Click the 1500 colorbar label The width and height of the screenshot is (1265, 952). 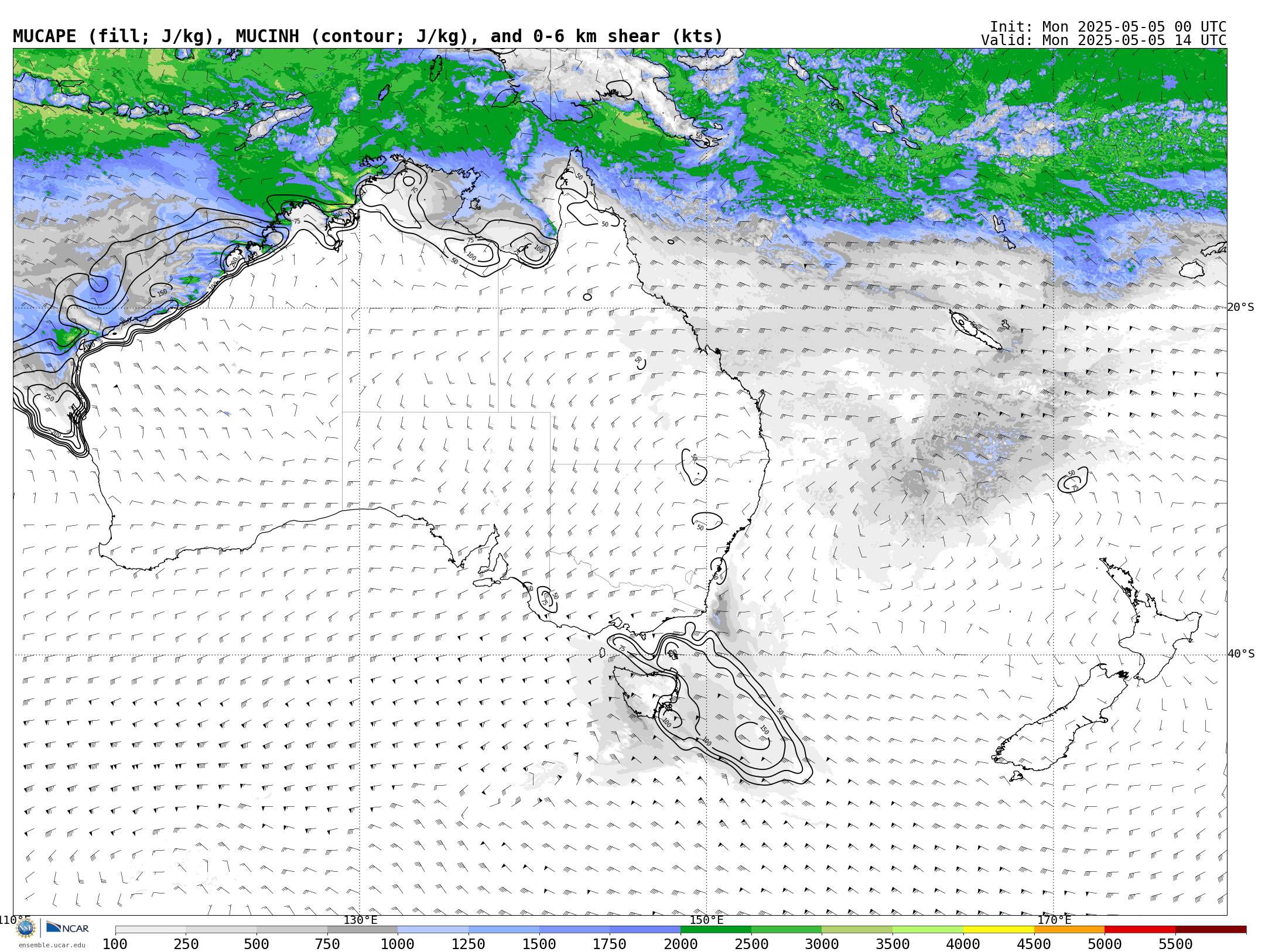539,944
